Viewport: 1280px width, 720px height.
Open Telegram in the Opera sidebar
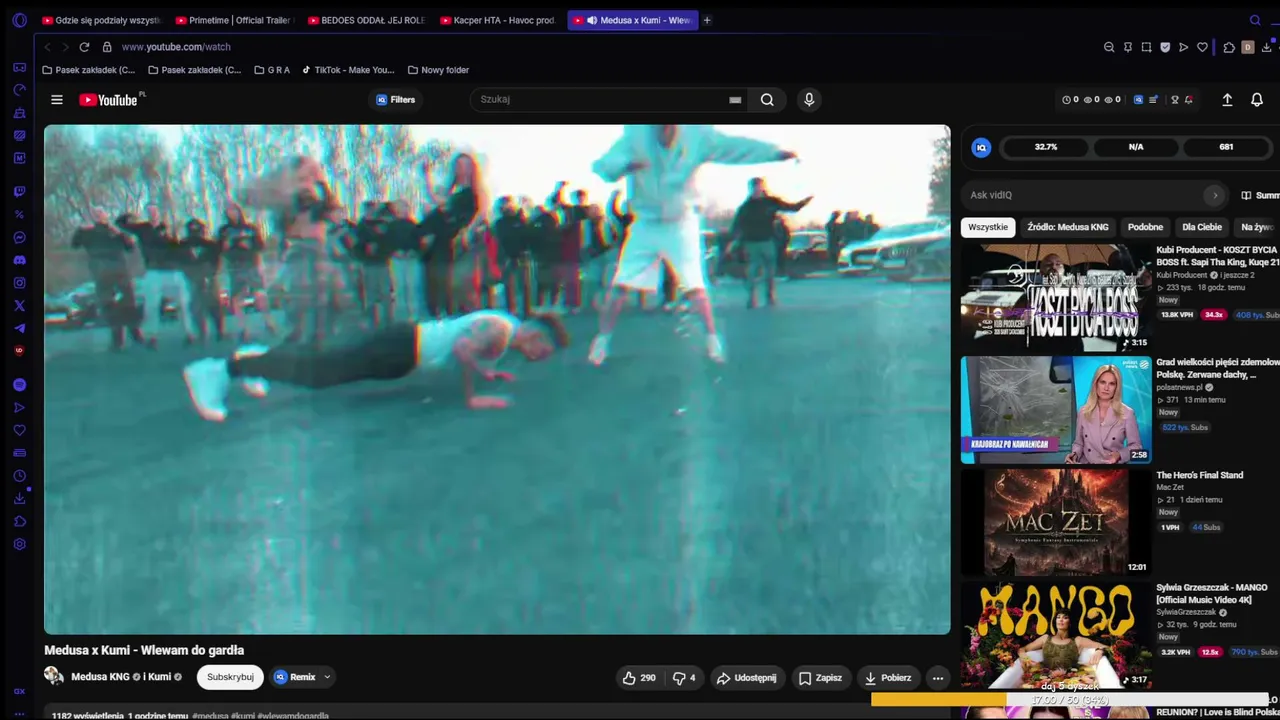(19, 328)
